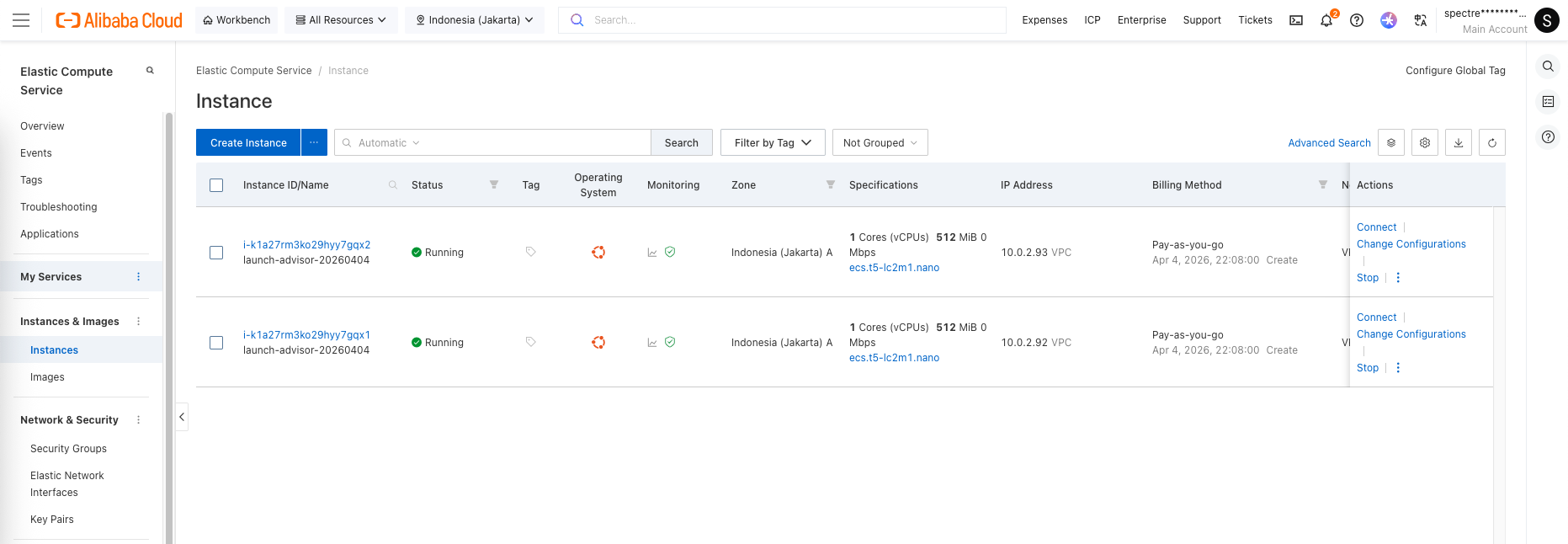Click the refresh instance list icon

(1491, 142)
